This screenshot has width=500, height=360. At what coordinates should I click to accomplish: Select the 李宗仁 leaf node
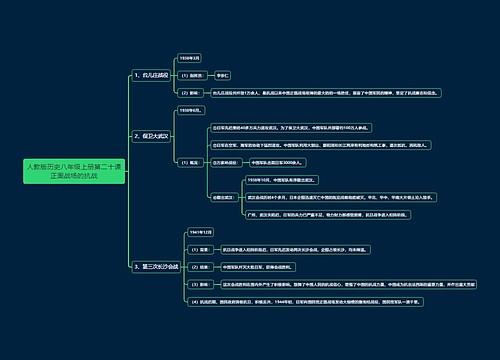(222, 76)
